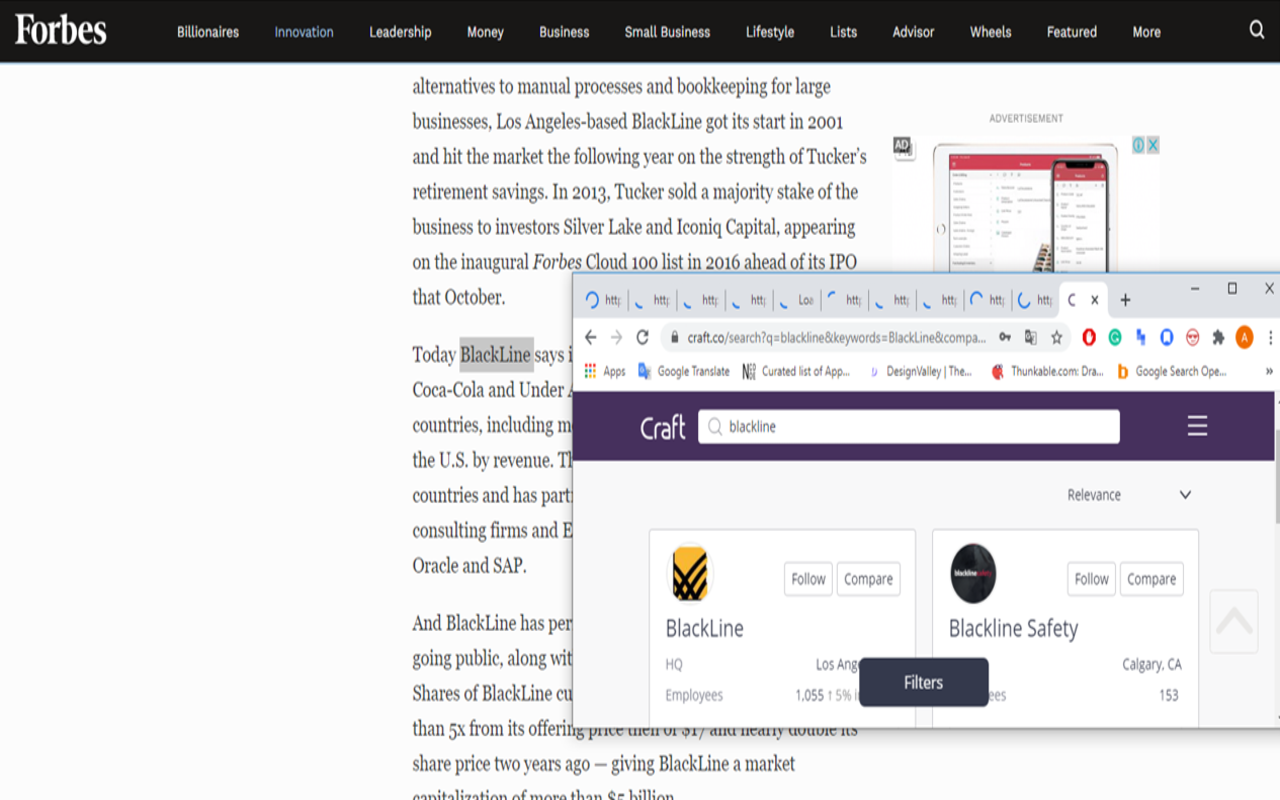Open the Leadership menu on Forbes

point(400,32)
